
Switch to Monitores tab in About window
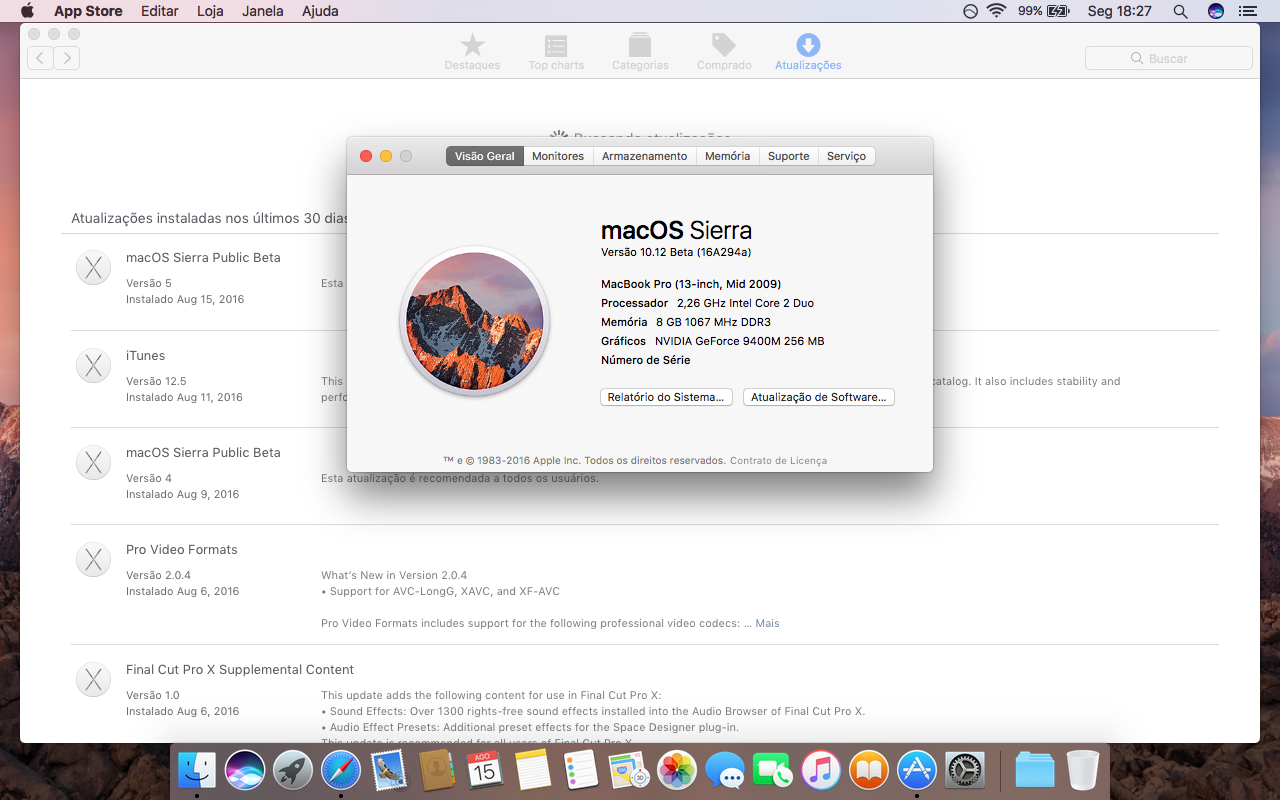click(x=558, y=156)
